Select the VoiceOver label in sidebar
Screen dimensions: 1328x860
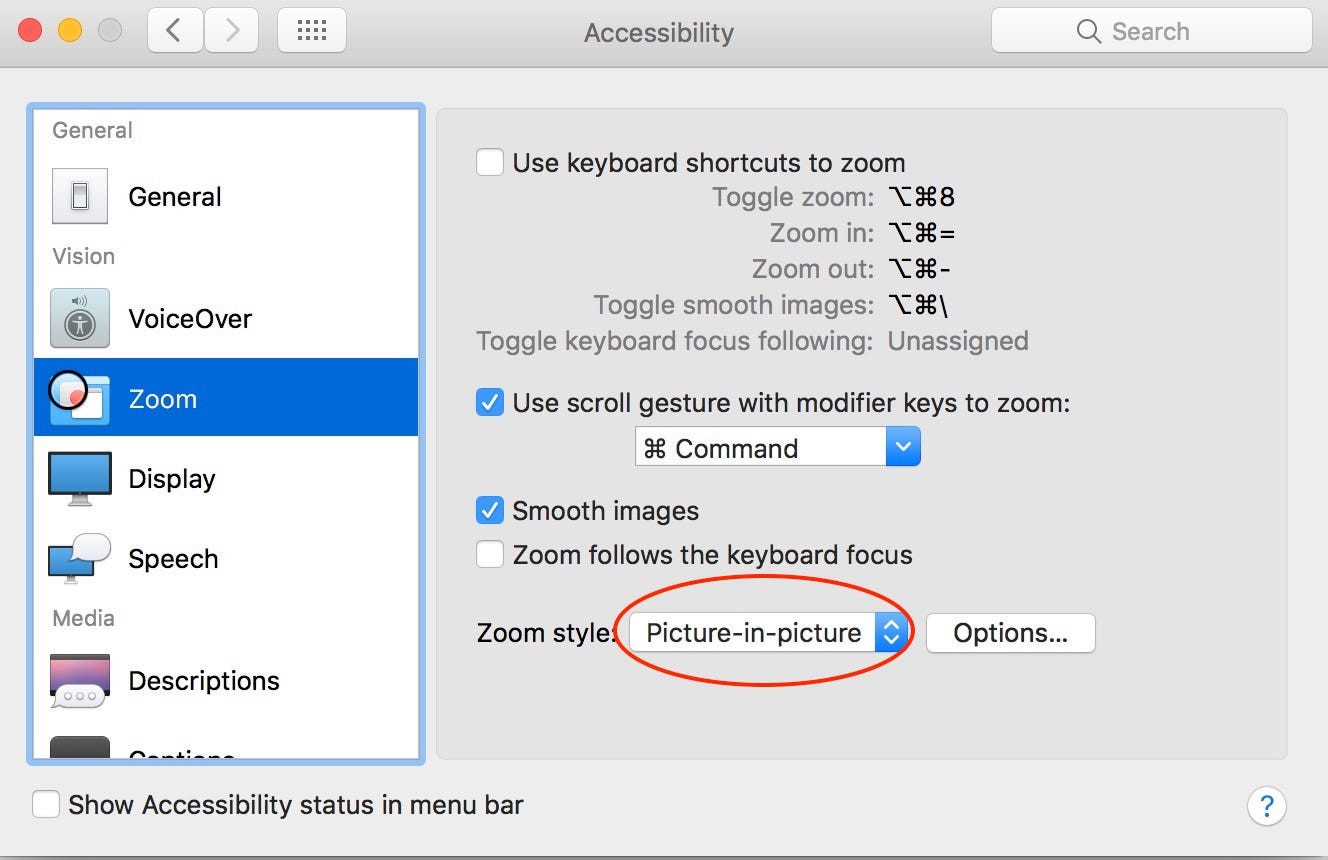point(190,319)
